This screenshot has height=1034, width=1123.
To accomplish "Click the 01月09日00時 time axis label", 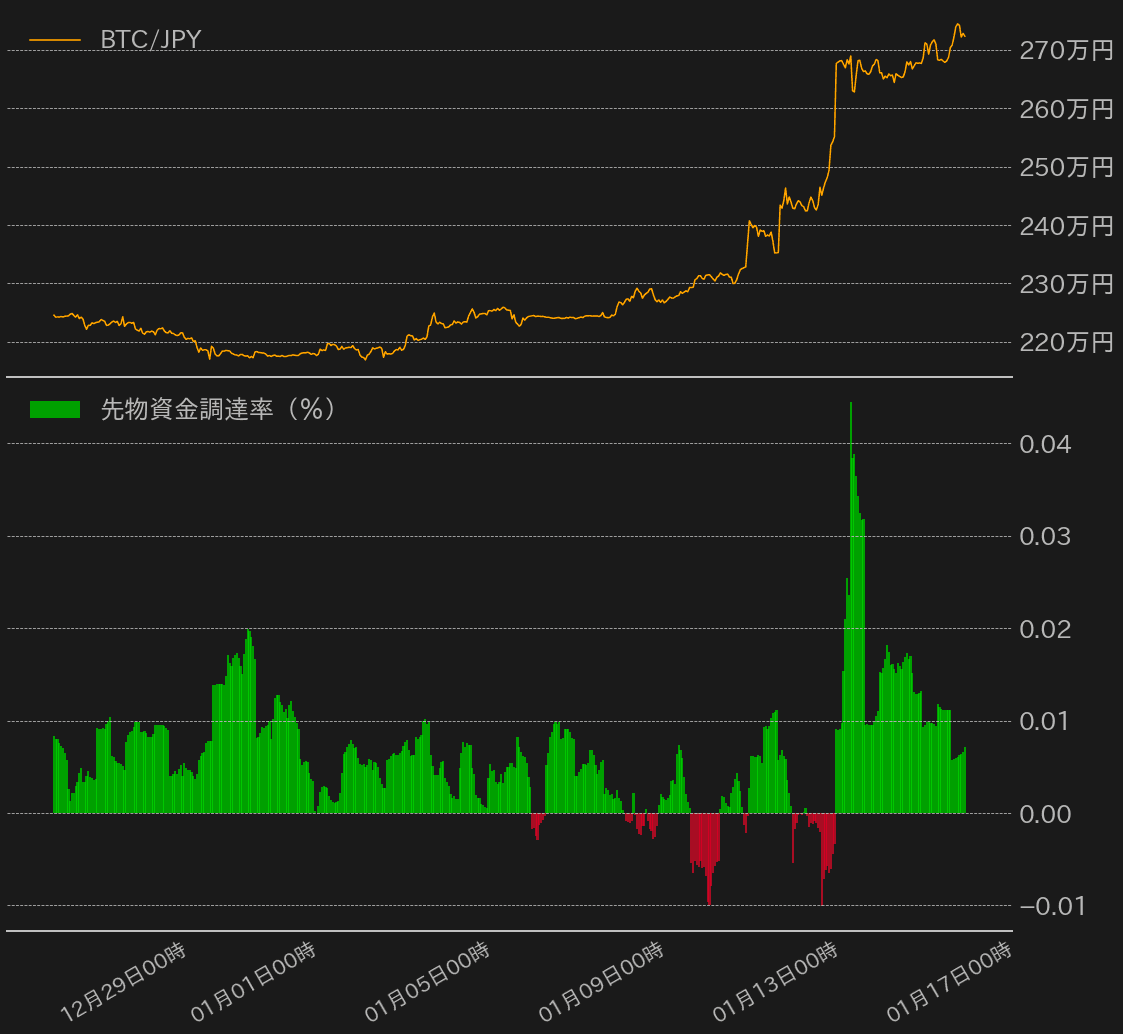I will click(601, 983).
